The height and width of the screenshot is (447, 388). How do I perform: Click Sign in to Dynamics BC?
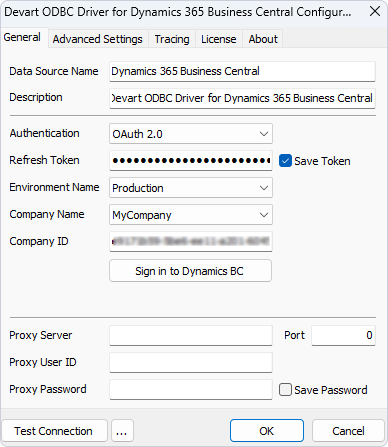coord(190,271)
